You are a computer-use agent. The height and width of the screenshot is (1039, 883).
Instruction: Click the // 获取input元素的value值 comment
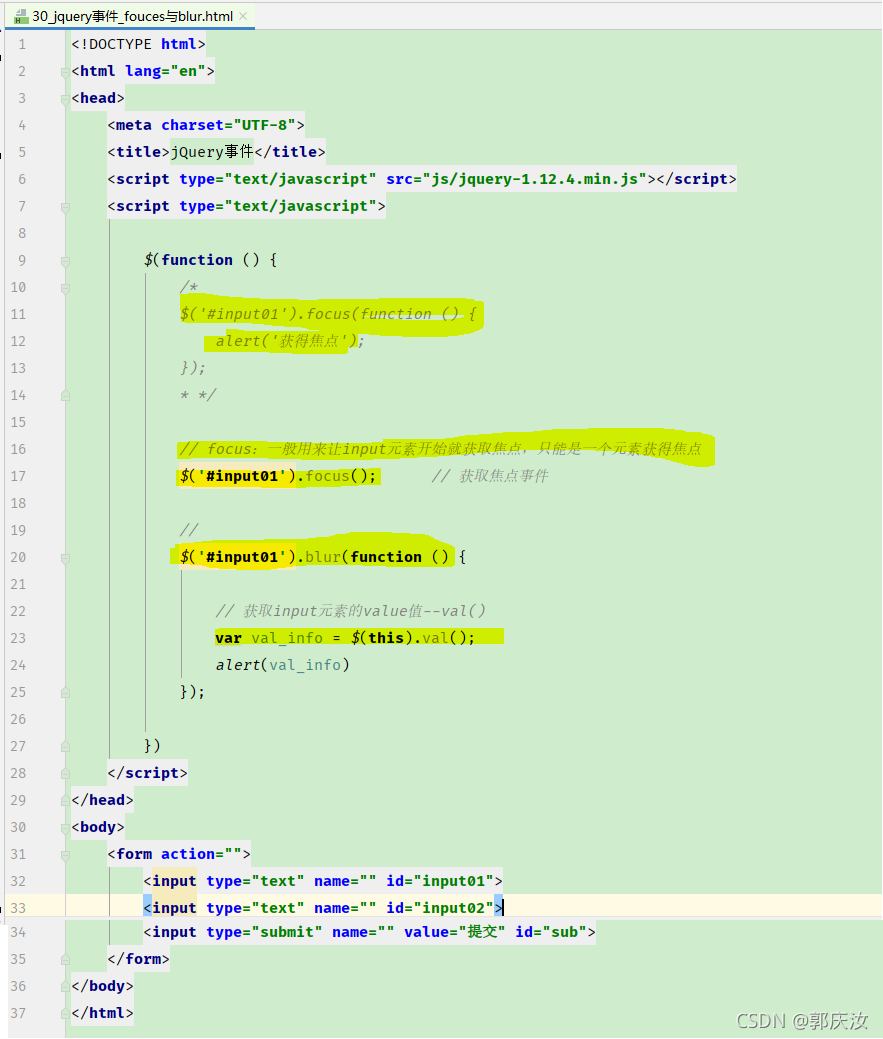pyautogui.click(x=351, y=611)
